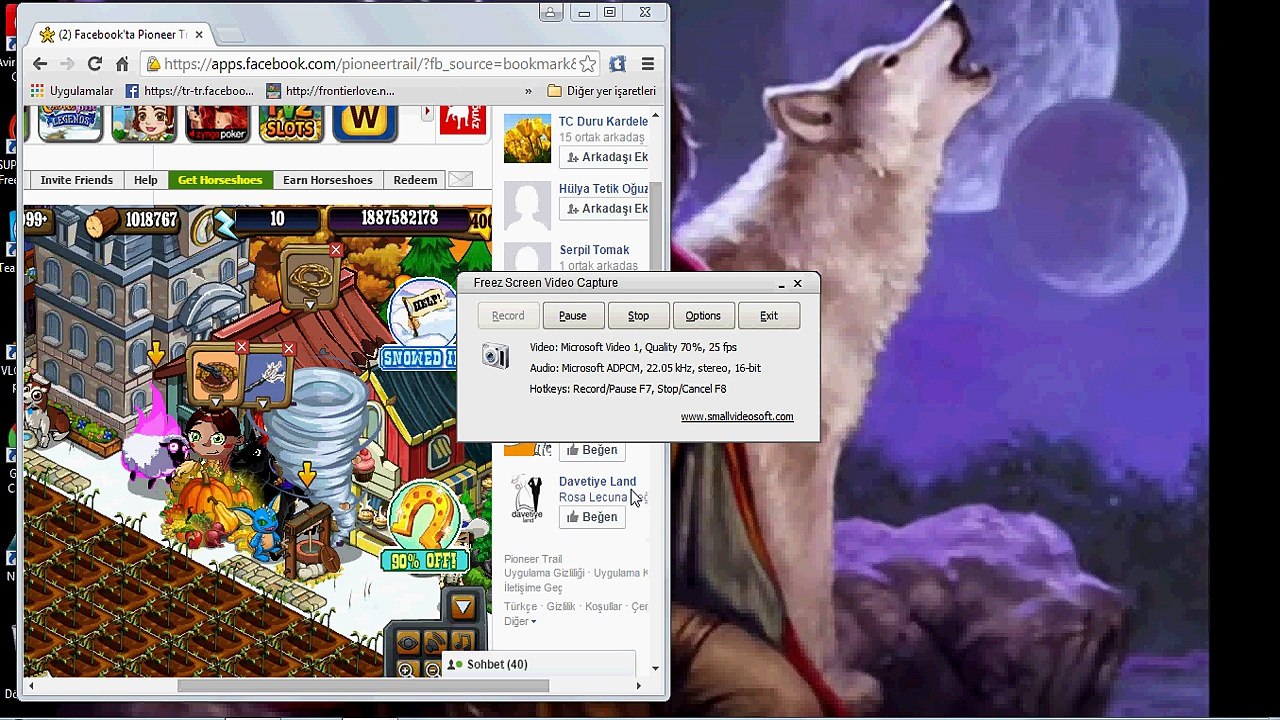Dismiss the pie item bubble
The image size is (1280, 720).
click(x=241, y=348)
